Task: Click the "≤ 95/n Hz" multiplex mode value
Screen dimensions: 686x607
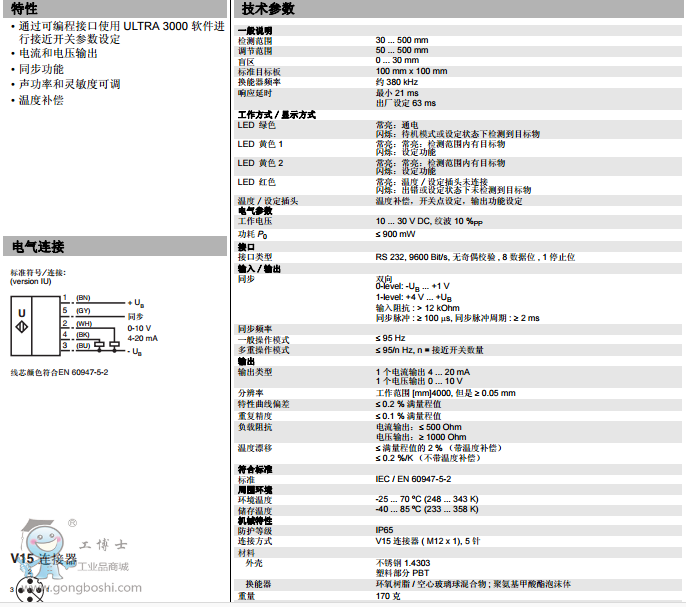Action: click(429, 350)
